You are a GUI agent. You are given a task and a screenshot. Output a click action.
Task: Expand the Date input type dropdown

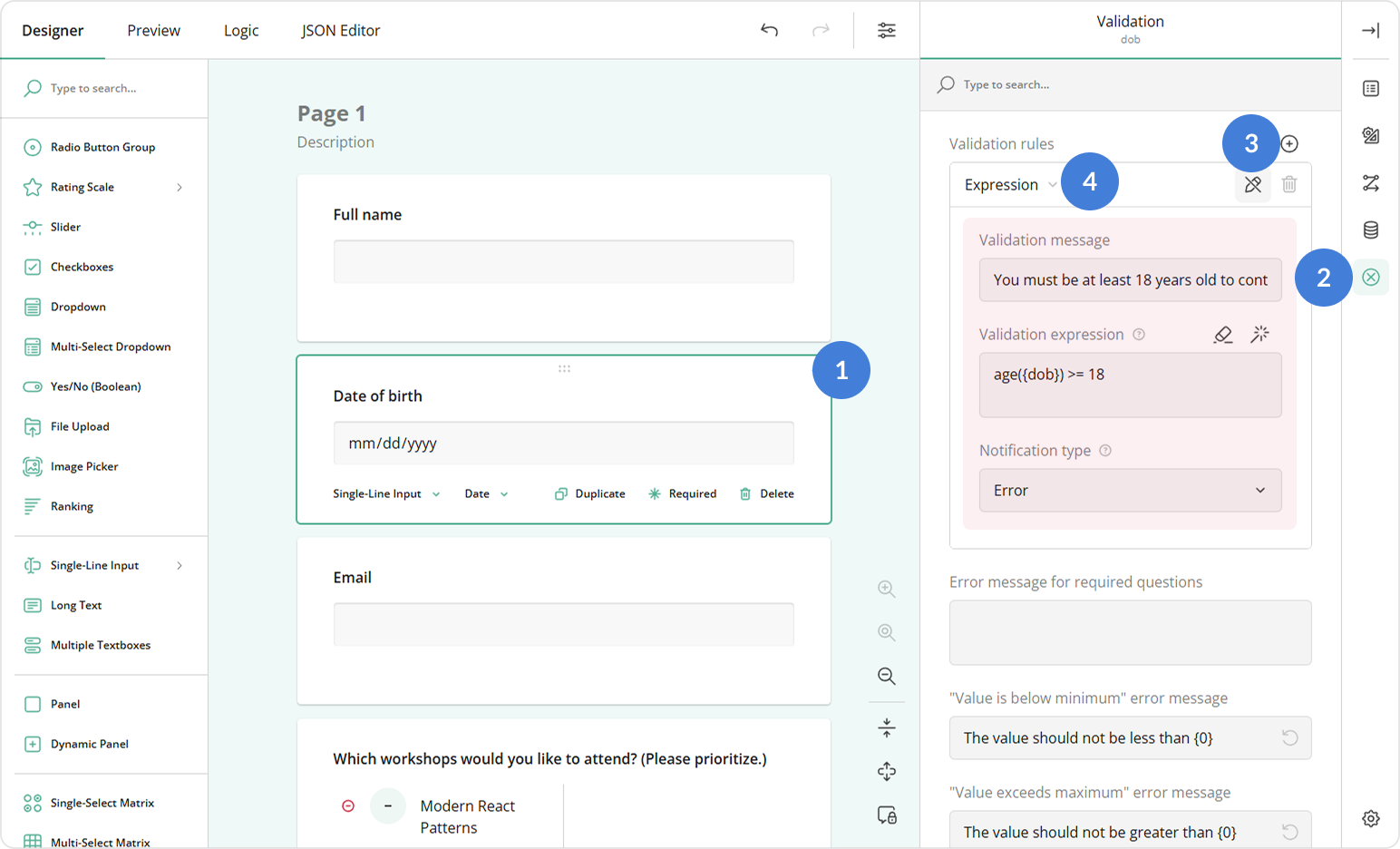(x=486, y=493)
